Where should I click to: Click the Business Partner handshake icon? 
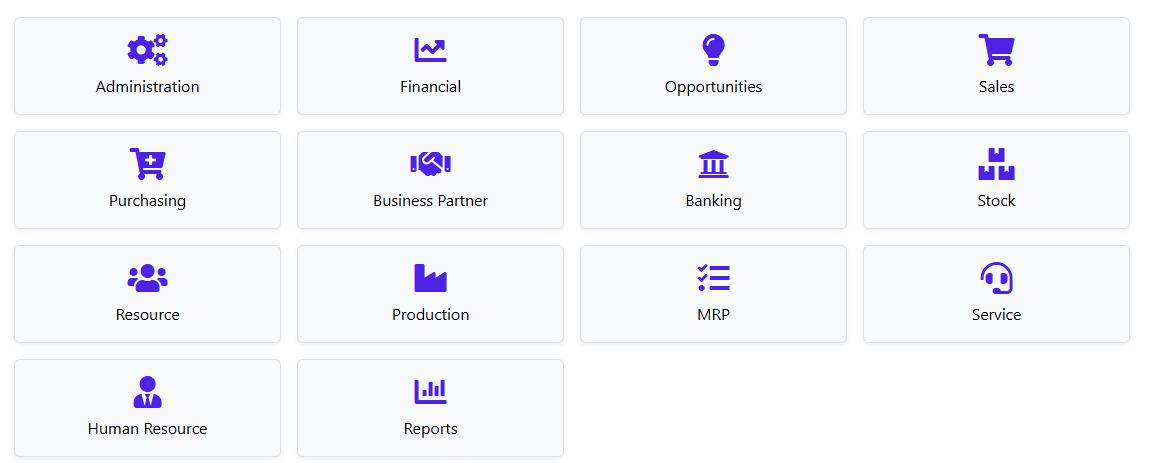(x=430, y=164)
